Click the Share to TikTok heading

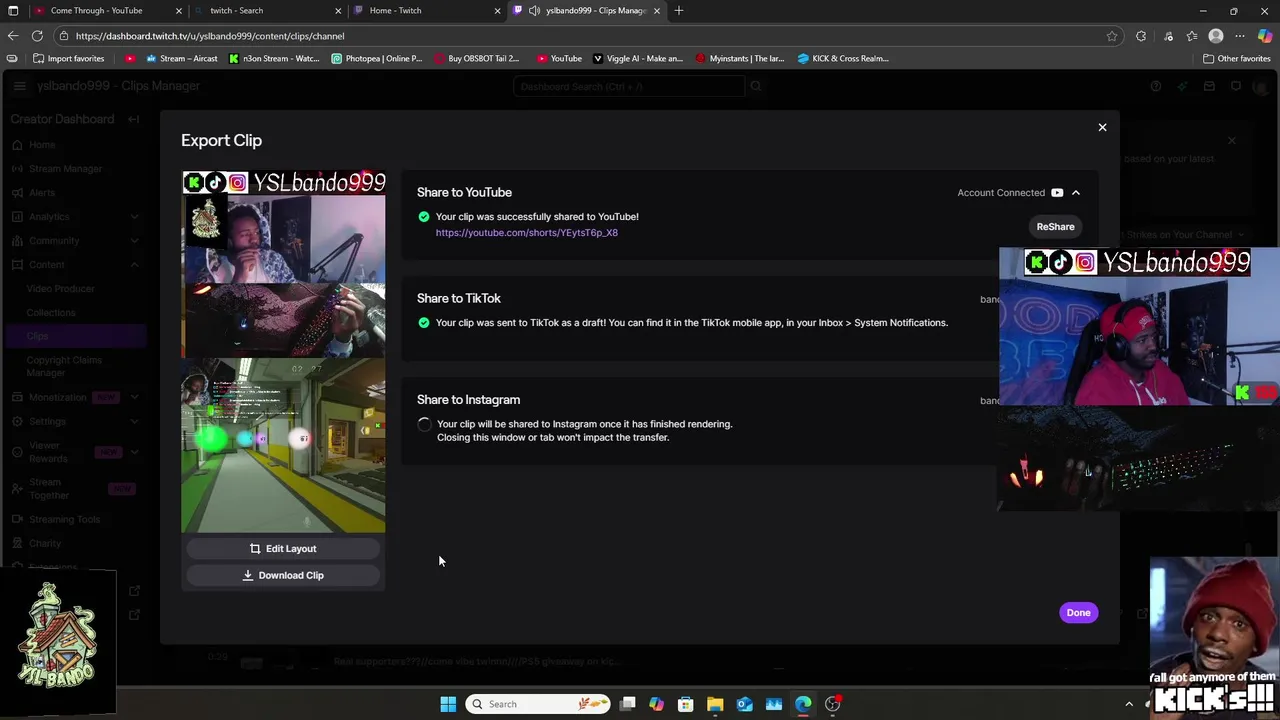pos(459,298)
